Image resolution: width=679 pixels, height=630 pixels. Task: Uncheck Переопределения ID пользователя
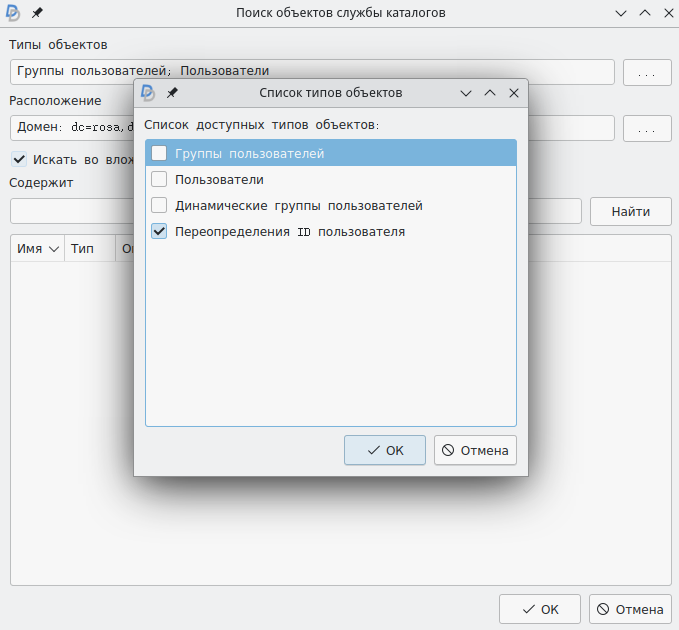coord(159,232)
